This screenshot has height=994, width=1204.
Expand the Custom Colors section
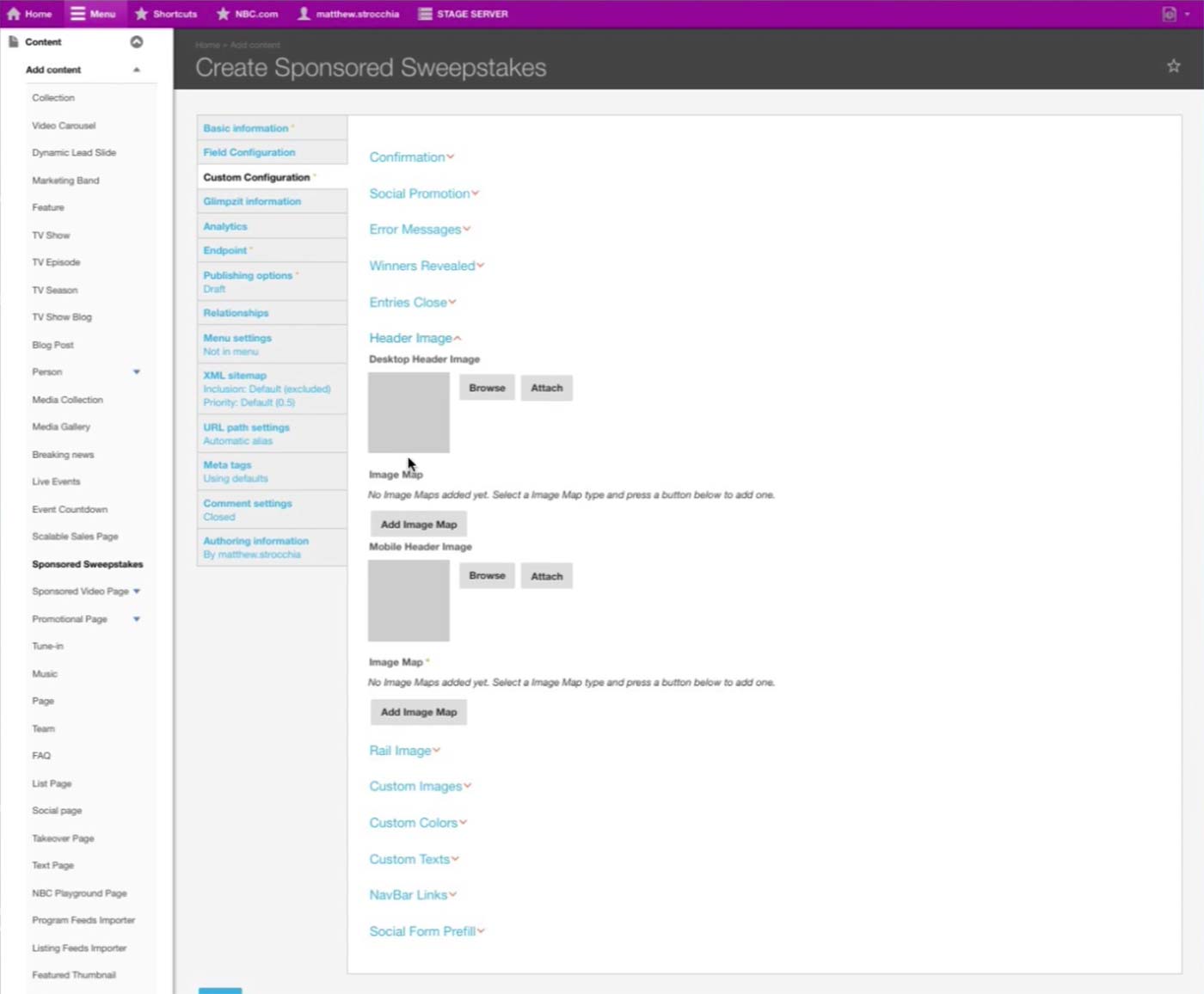(x=417, y=823)
